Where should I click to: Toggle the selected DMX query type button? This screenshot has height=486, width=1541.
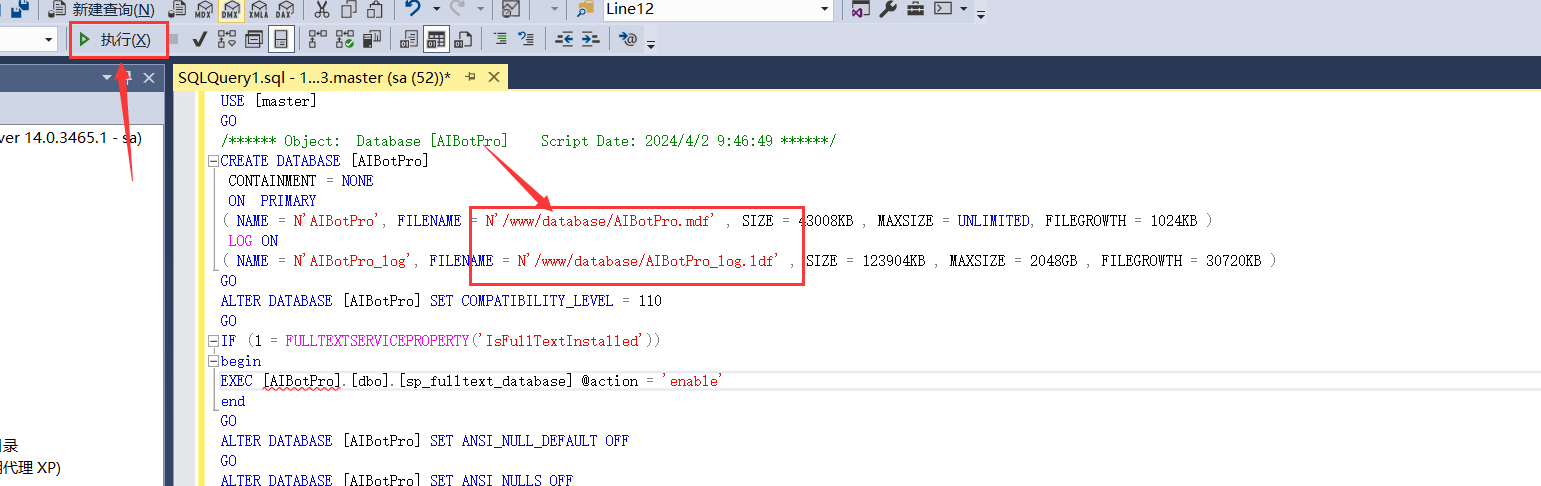click(230, 10)
